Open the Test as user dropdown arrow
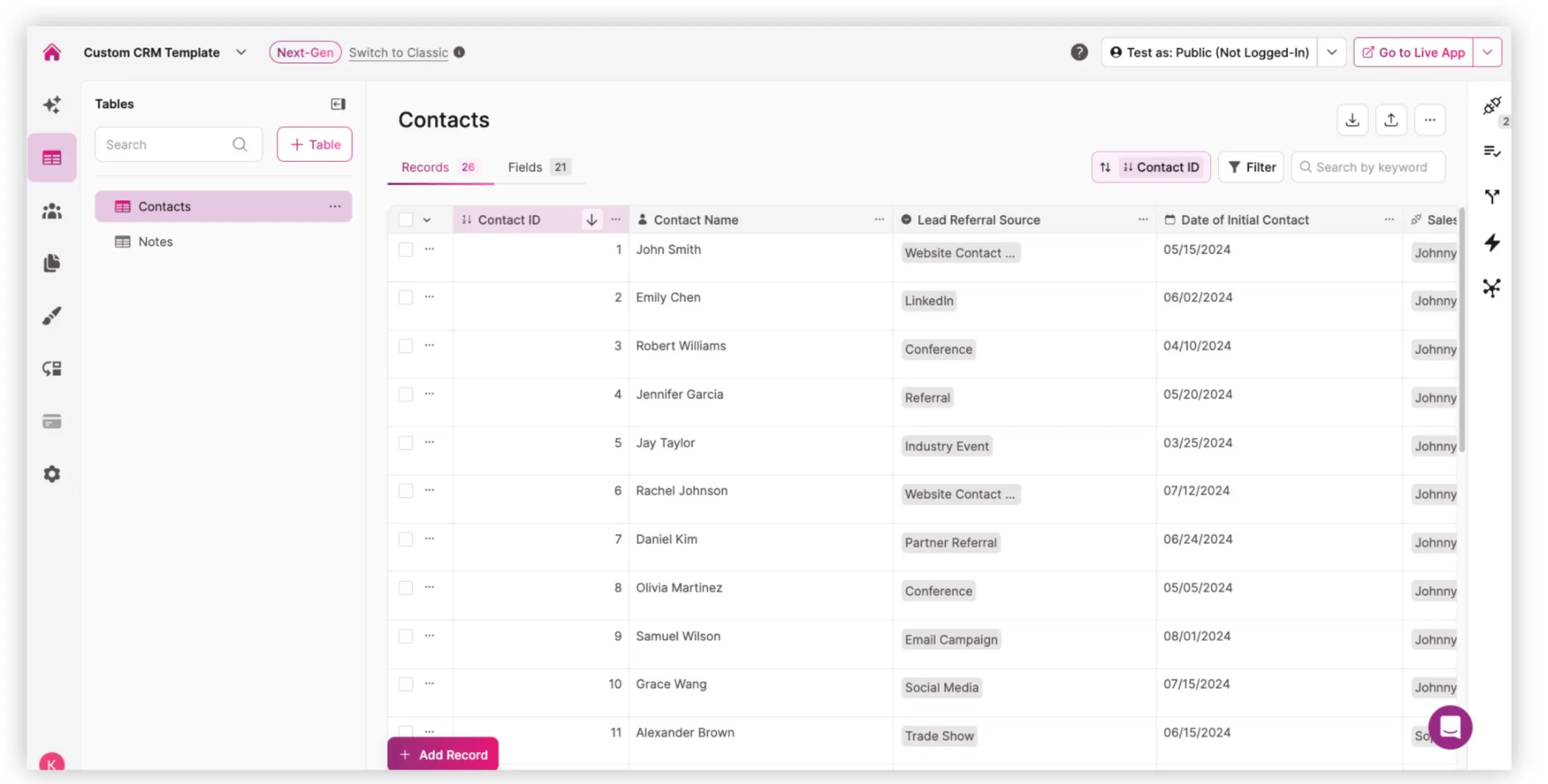The height and width of the screenshot is (784, 1548). [1332, 53]
